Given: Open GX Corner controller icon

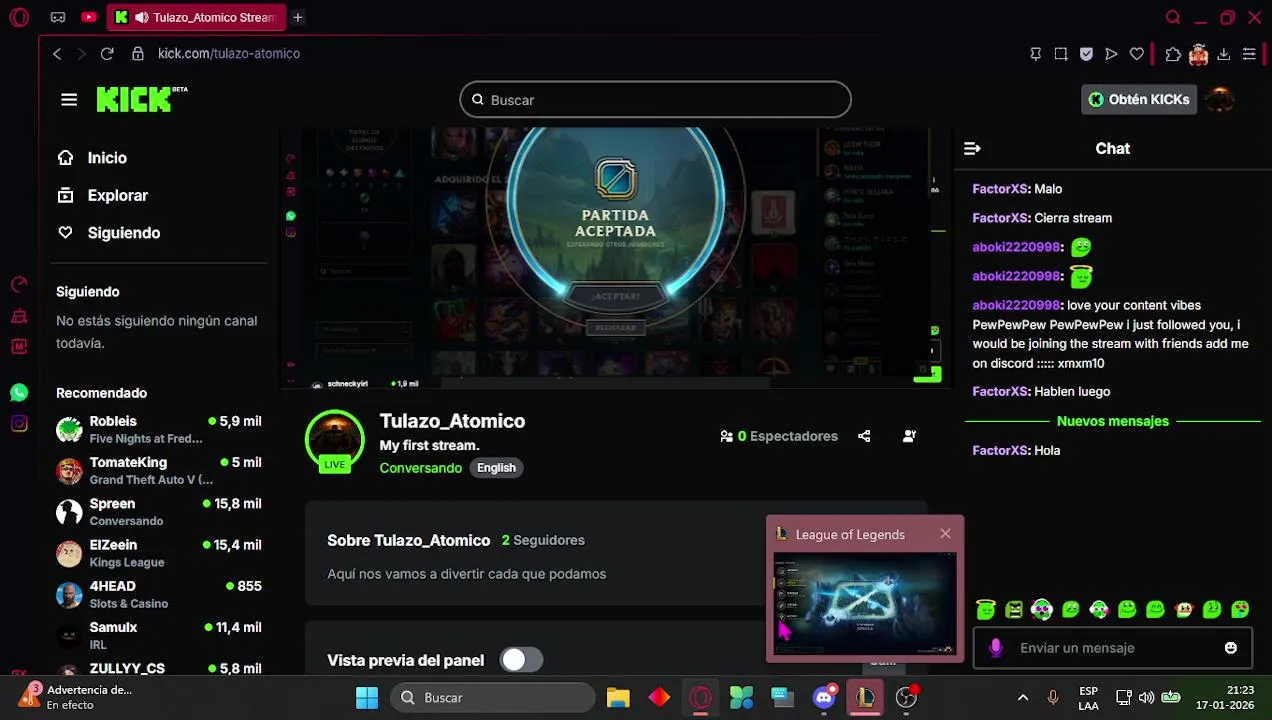Looking at the screenshot, I should (x=58, y=17).
